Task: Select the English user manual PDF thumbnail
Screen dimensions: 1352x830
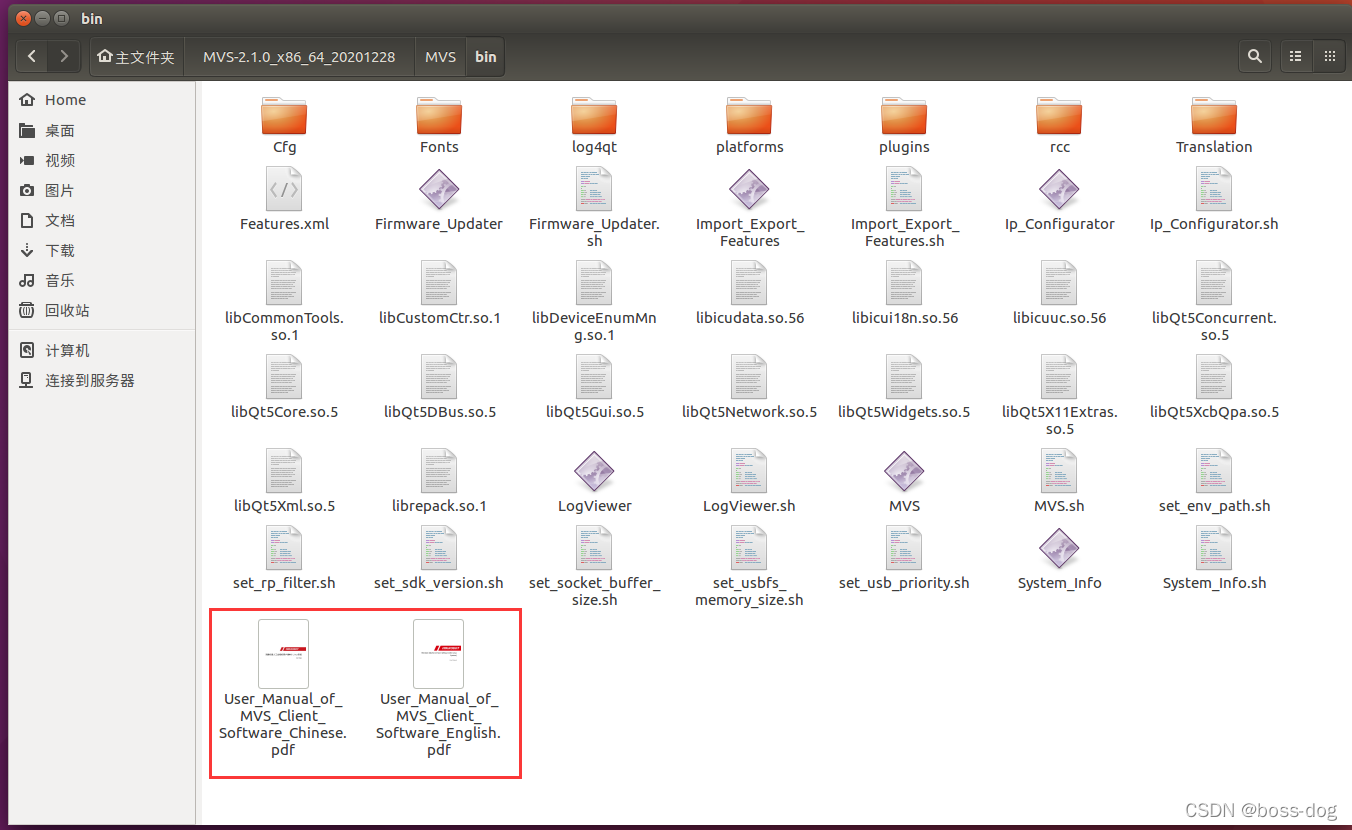Action: pyautogui.click(x=438, y=653)
